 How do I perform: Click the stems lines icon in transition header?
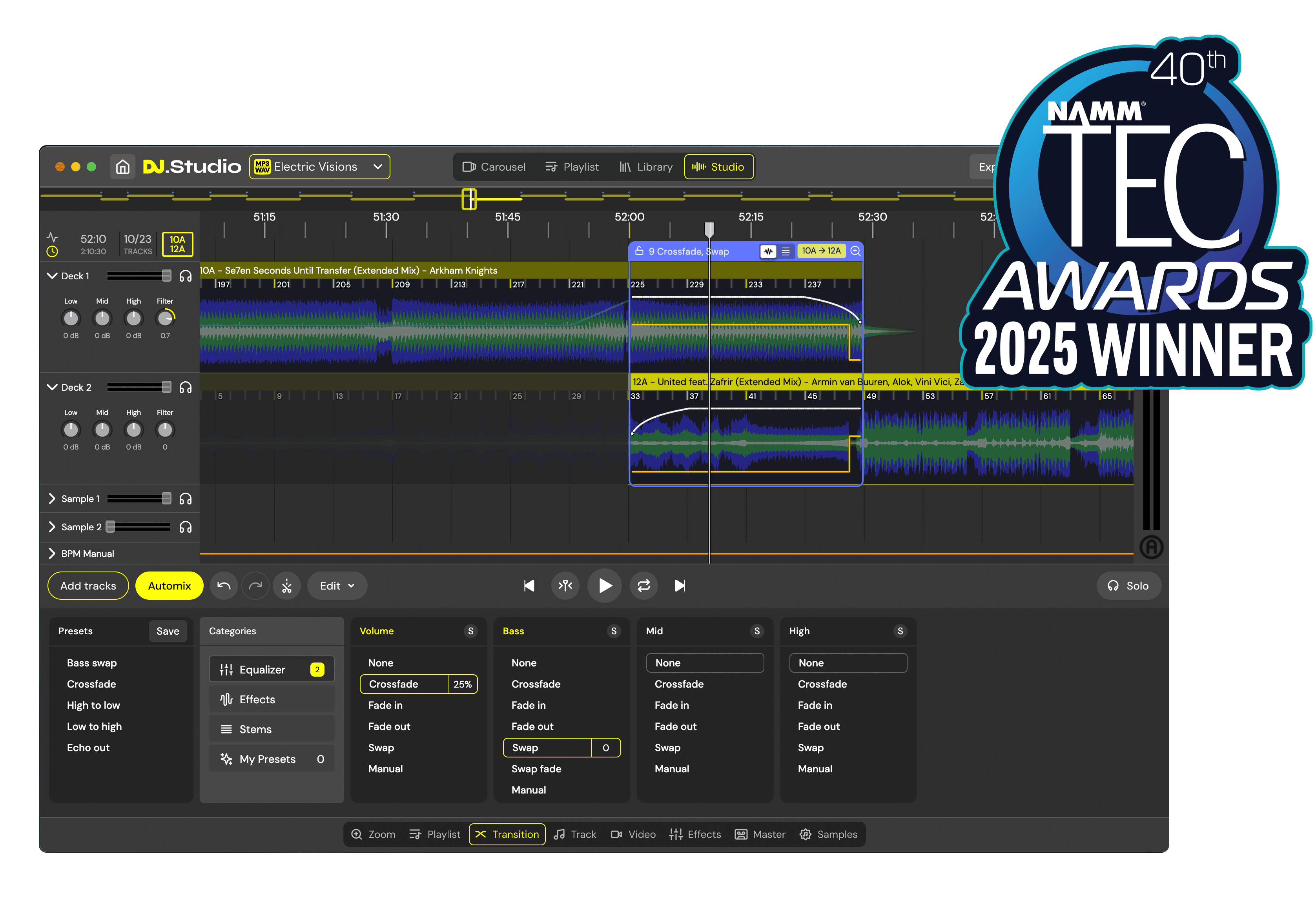pos(786,251)
